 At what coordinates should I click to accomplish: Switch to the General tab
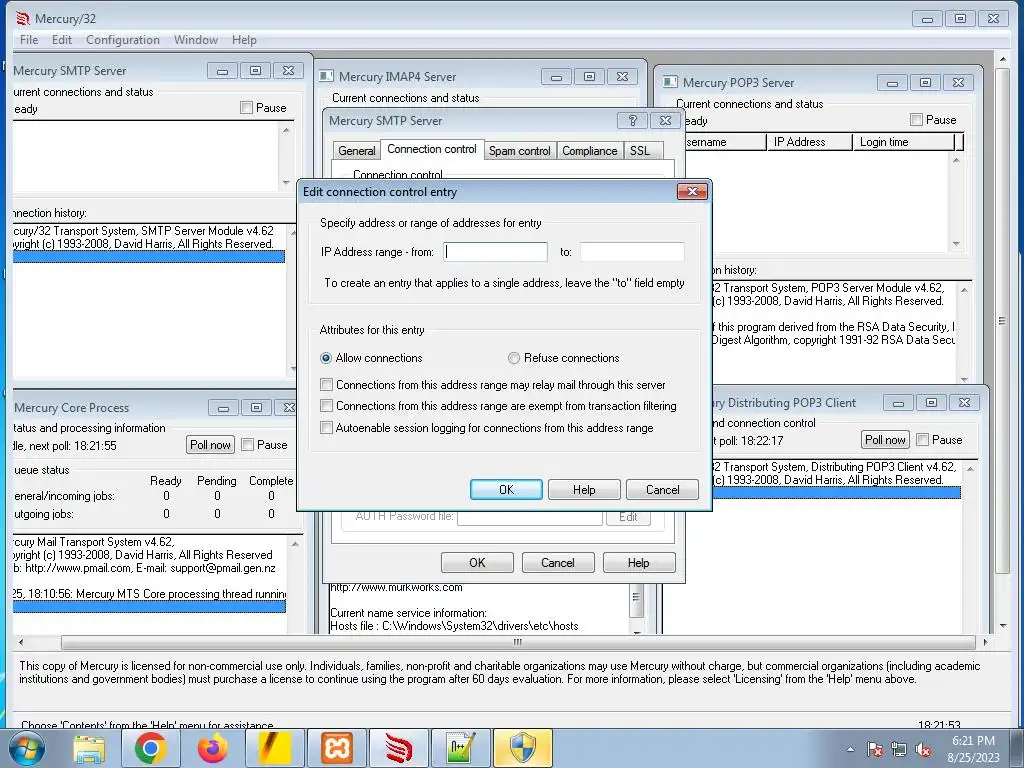(357, 151)
